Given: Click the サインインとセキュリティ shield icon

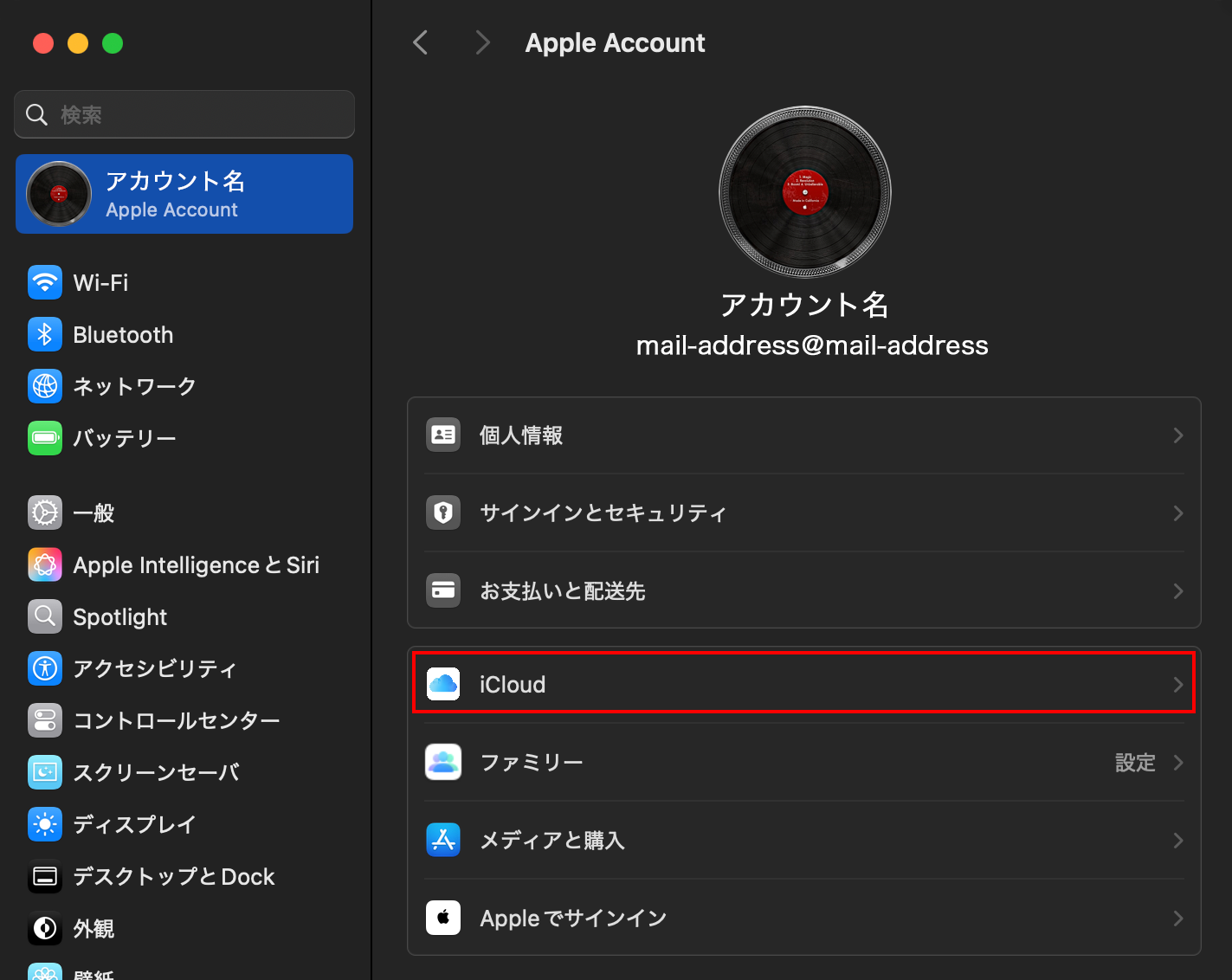Looking at the screenshot, I should 443,513.
